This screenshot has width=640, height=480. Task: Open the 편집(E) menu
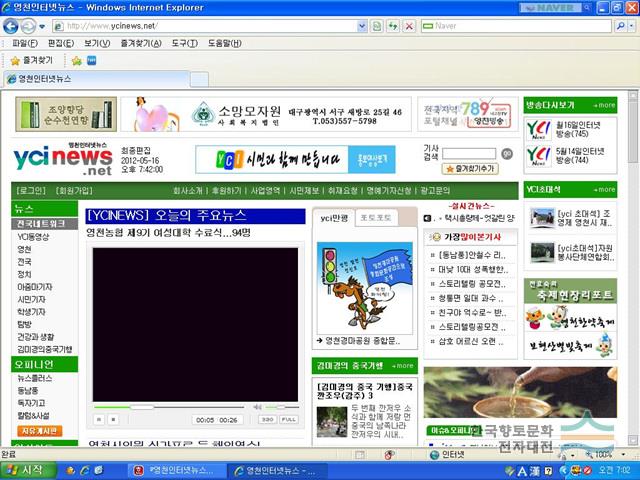click(x=61, y=43)
